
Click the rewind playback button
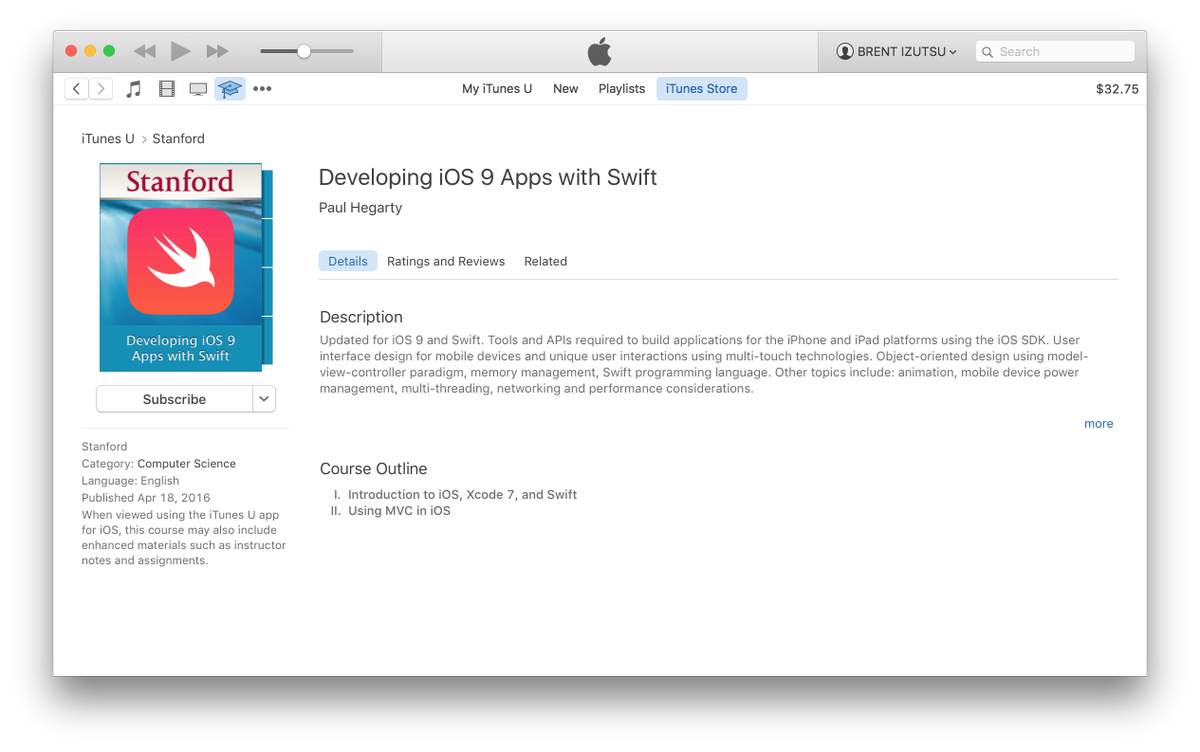145,51
